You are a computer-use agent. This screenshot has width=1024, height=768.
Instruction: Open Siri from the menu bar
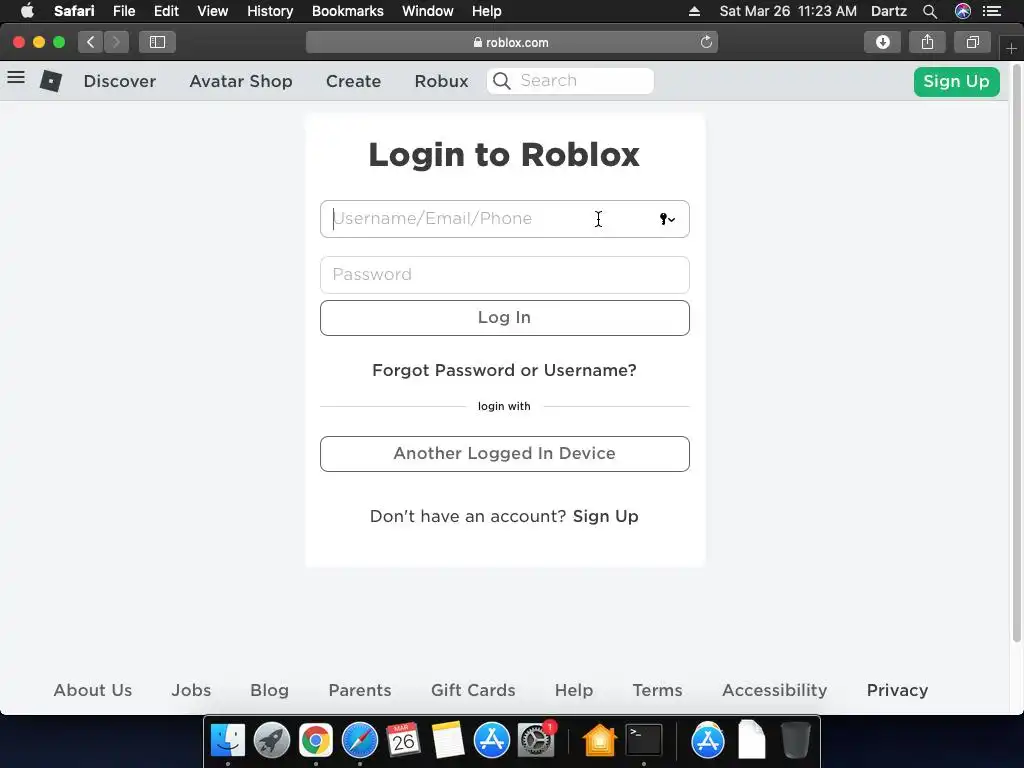click(x=963, y=11)
